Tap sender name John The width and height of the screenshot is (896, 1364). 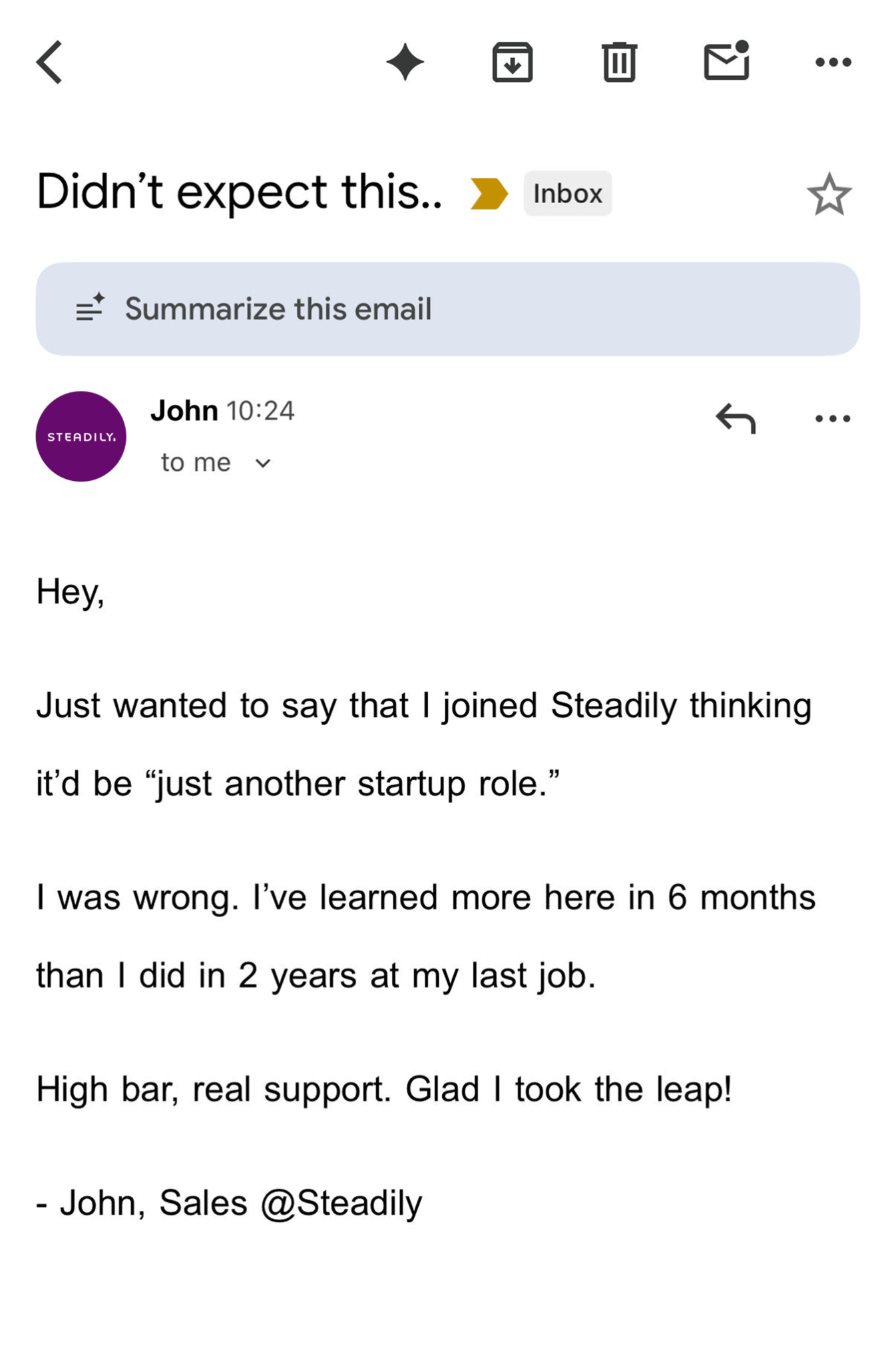point(184,410)
